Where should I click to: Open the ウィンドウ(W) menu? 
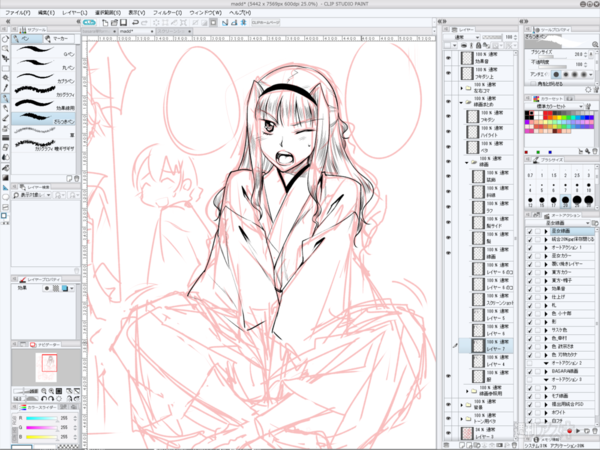pos(205,13)
